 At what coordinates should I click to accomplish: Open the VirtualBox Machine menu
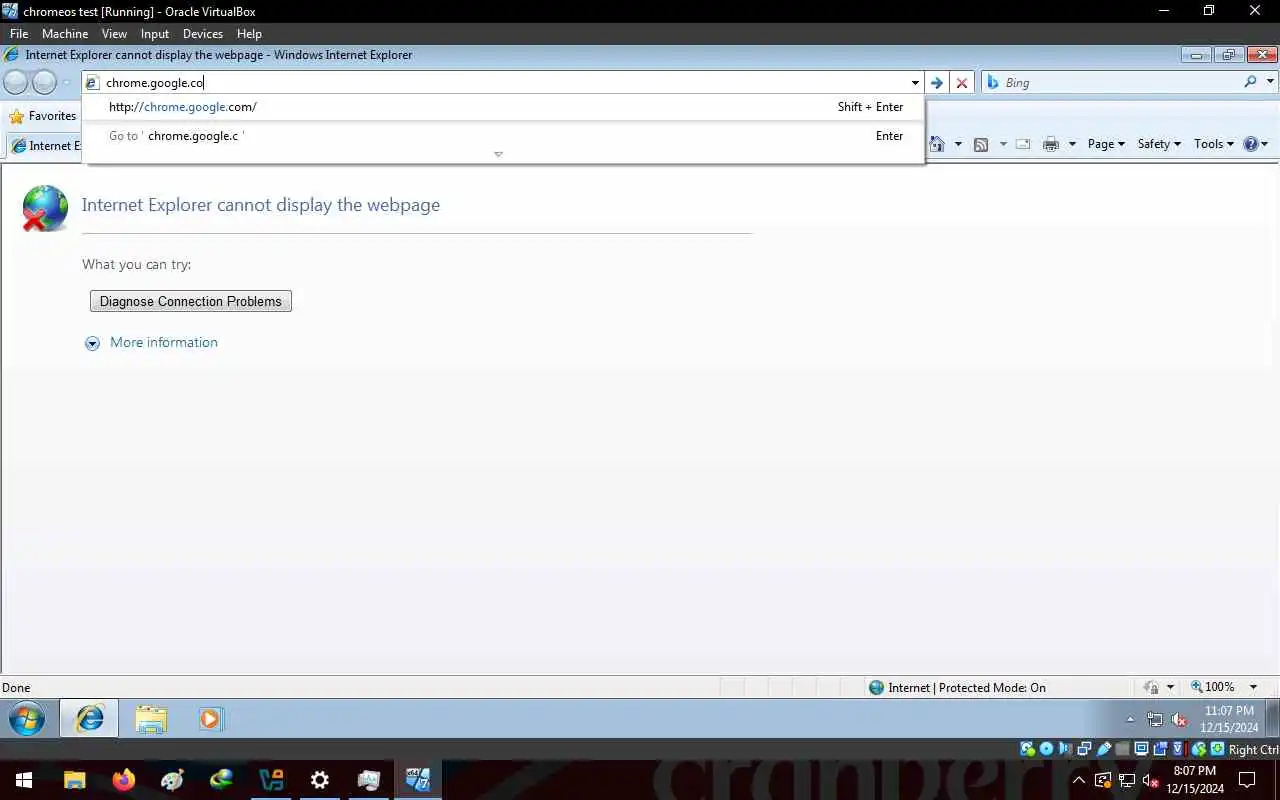[x=65, y=33]
